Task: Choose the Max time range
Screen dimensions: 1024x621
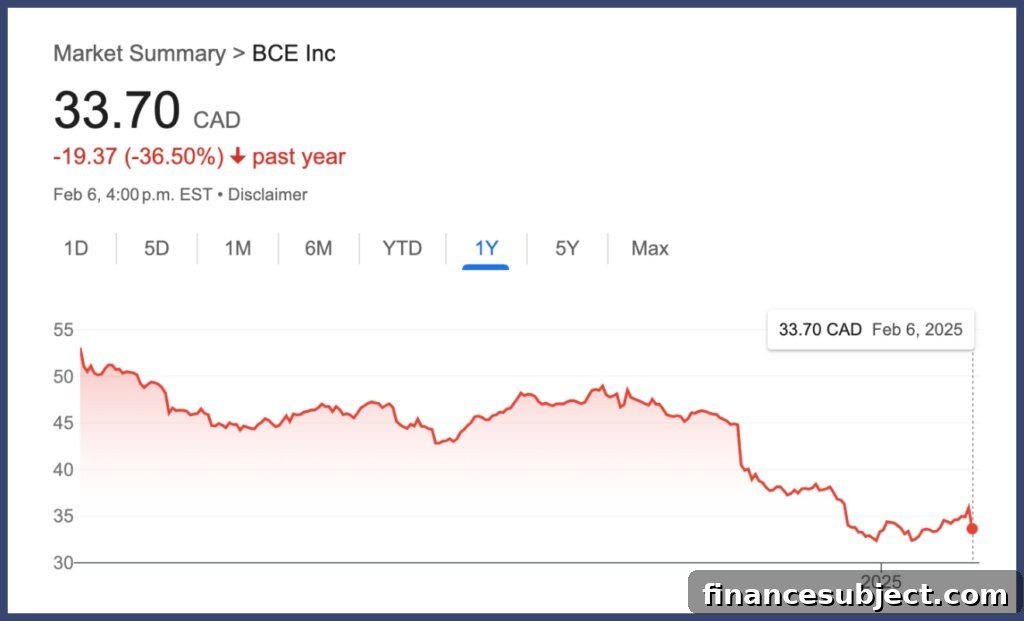Action: (x=650, y=248)
